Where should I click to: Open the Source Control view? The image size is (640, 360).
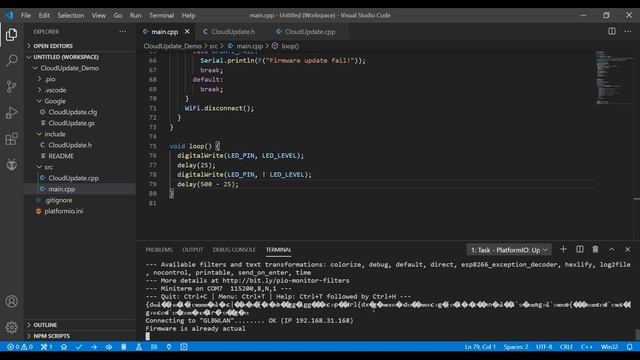click(11, 87)
